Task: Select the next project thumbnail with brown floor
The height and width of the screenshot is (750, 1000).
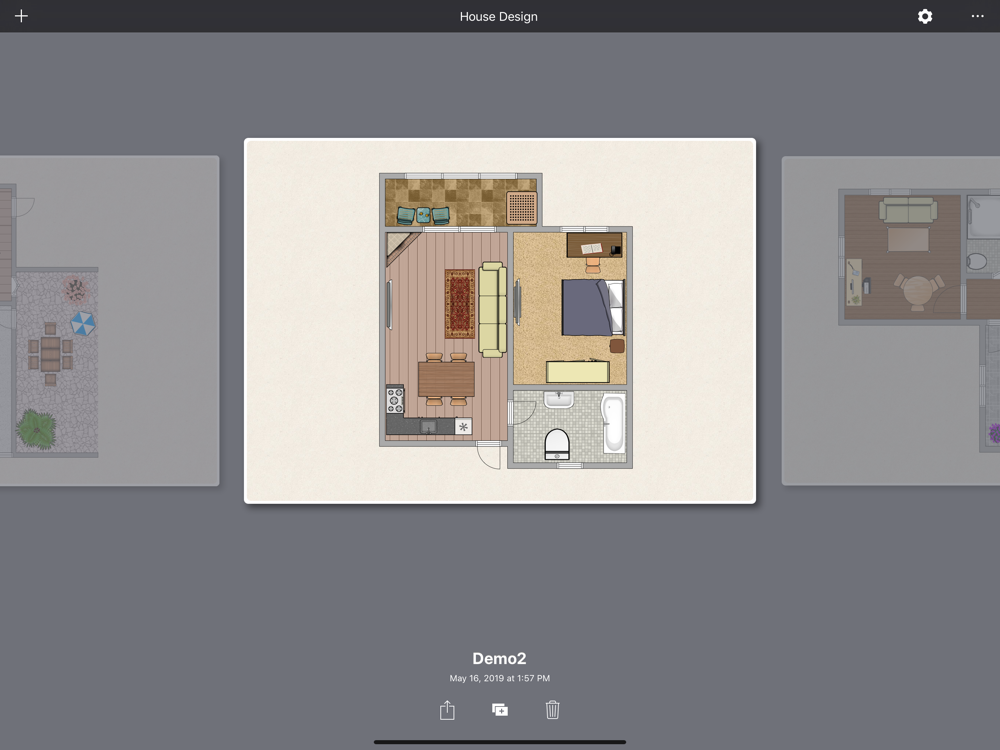Action: (891, 321)
